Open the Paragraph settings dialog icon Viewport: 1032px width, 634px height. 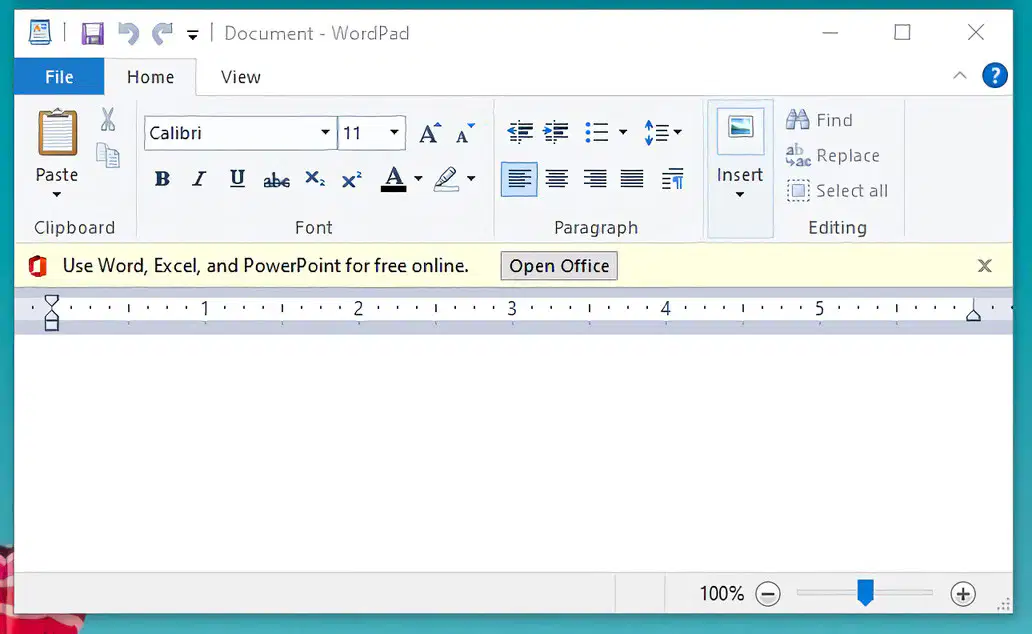(673, 178)
